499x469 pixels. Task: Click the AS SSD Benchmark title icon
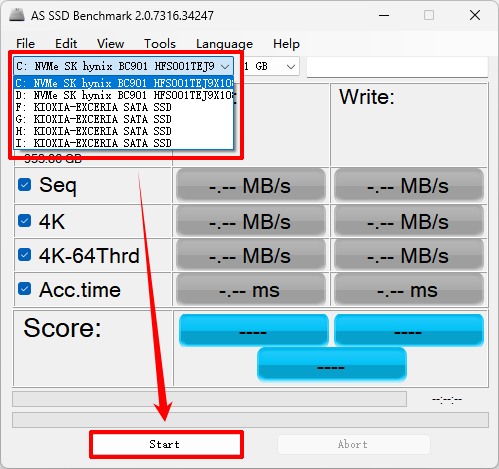point(17,15)
